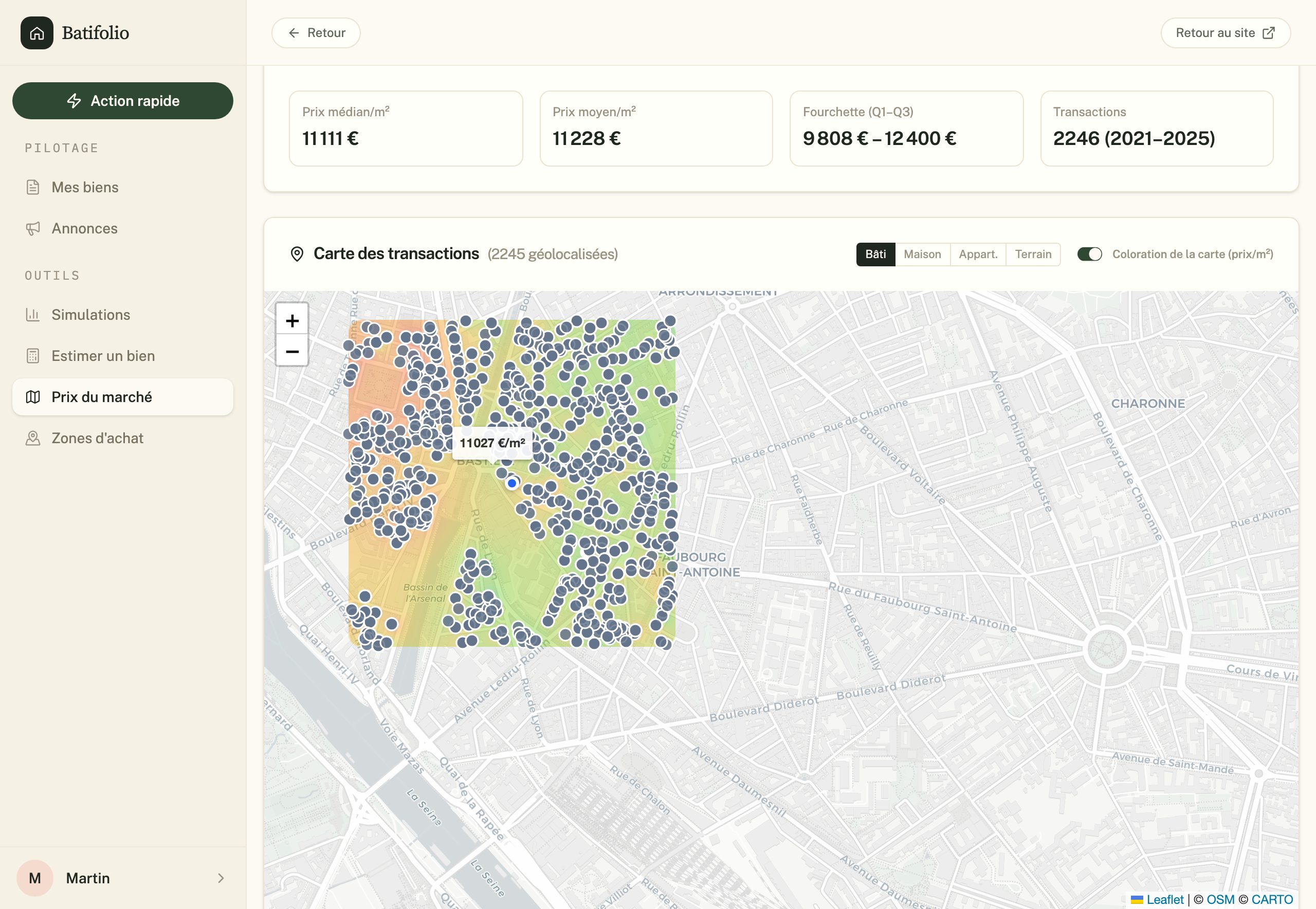Click the pin-user icon beside Zones d'achat
This screenshot has height=909, width=1316.
pos(33,438)
